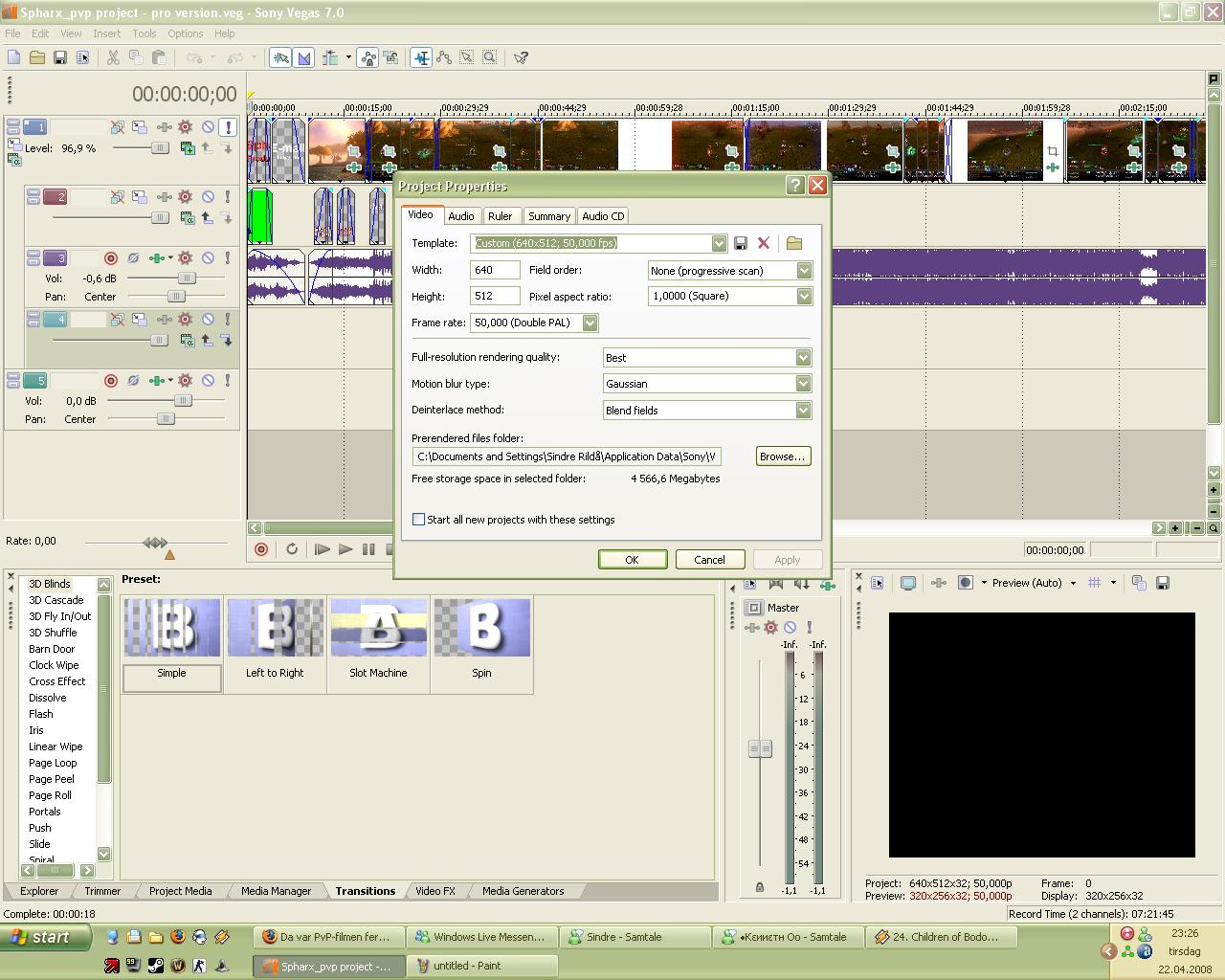The image size is (1225, 980).
Task: Select the Dissolve transition in list
Action: tap(48, 698)
